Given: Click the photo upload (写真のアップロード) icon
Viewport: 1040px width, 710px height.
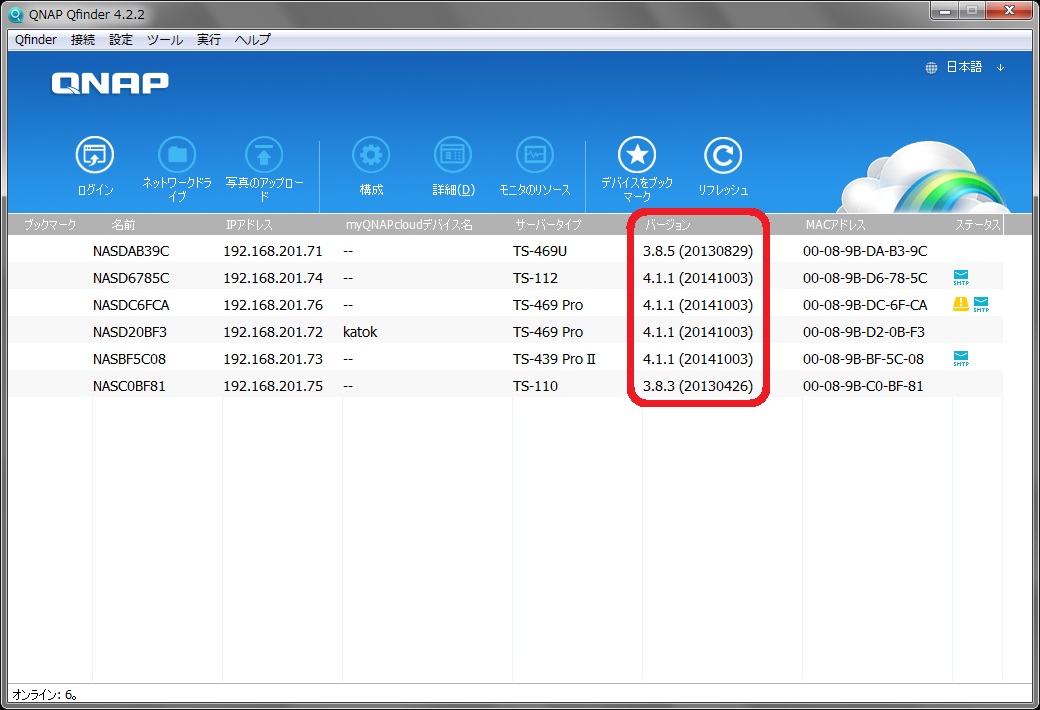Looking at the screenshot, I should tap(264, 155).
